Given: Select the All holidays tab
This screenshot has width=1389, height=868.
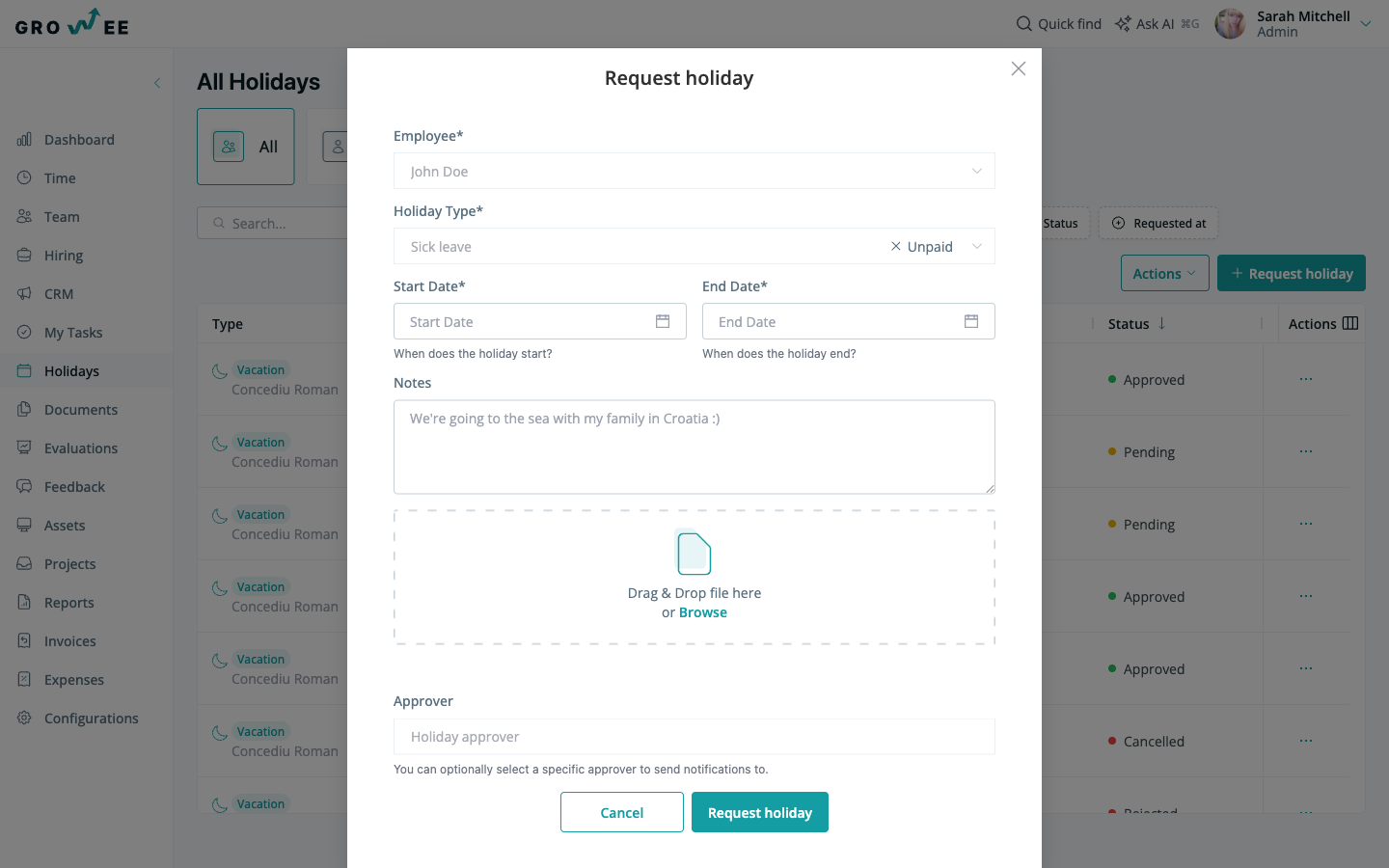Looking at the screenshot, I should (246, 147).
